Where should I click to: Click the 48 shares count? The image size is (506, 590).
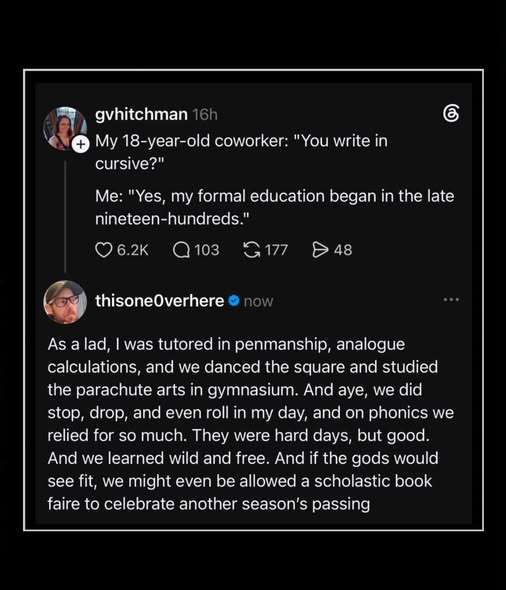pos(343,250)
